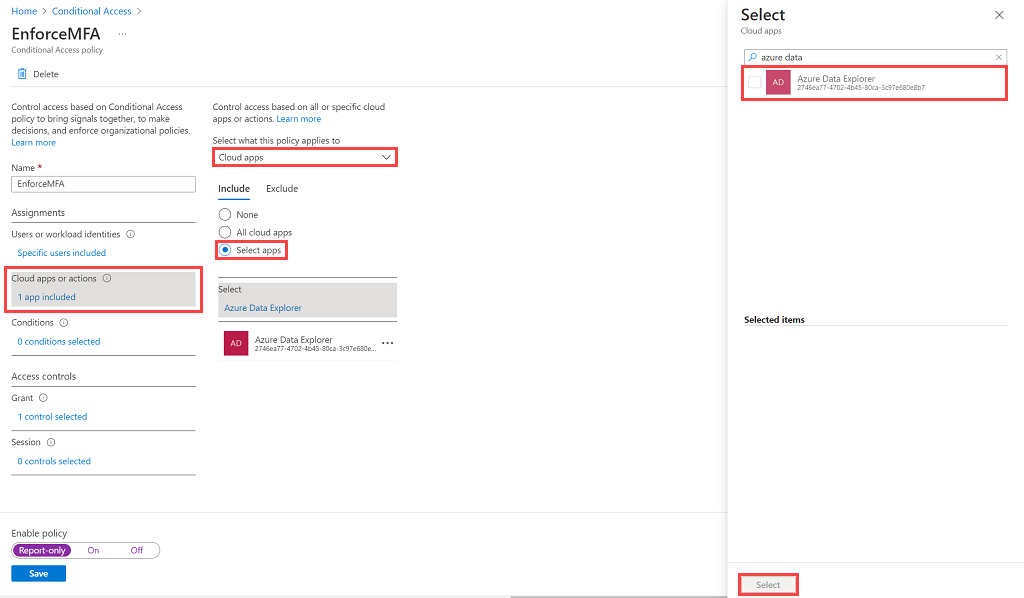The width and height of the screenshot is (1024, 598).
Task: Click the Save button
Action: [38, 573]
